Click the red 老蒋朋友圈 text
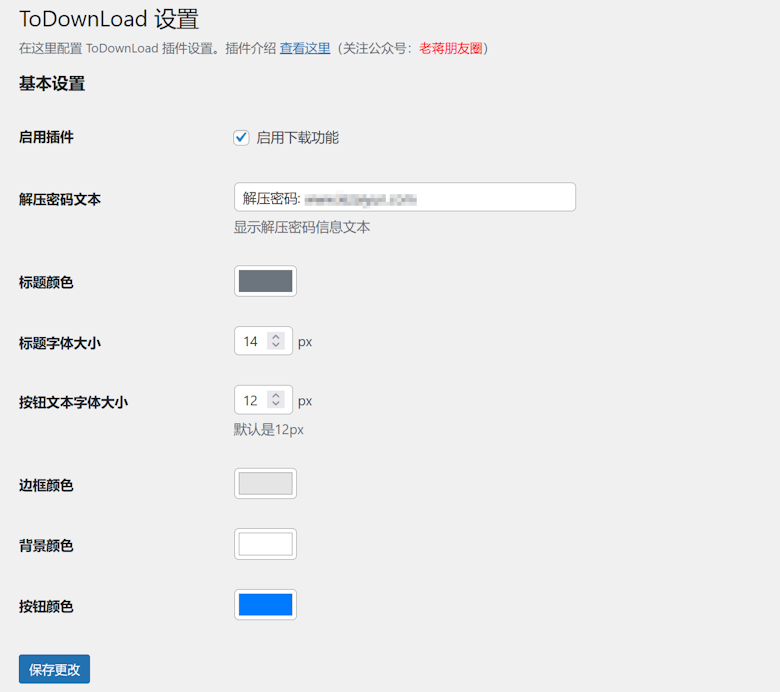Screen dimensions: 780x692 pyautogui.click(x=451, y=48)
